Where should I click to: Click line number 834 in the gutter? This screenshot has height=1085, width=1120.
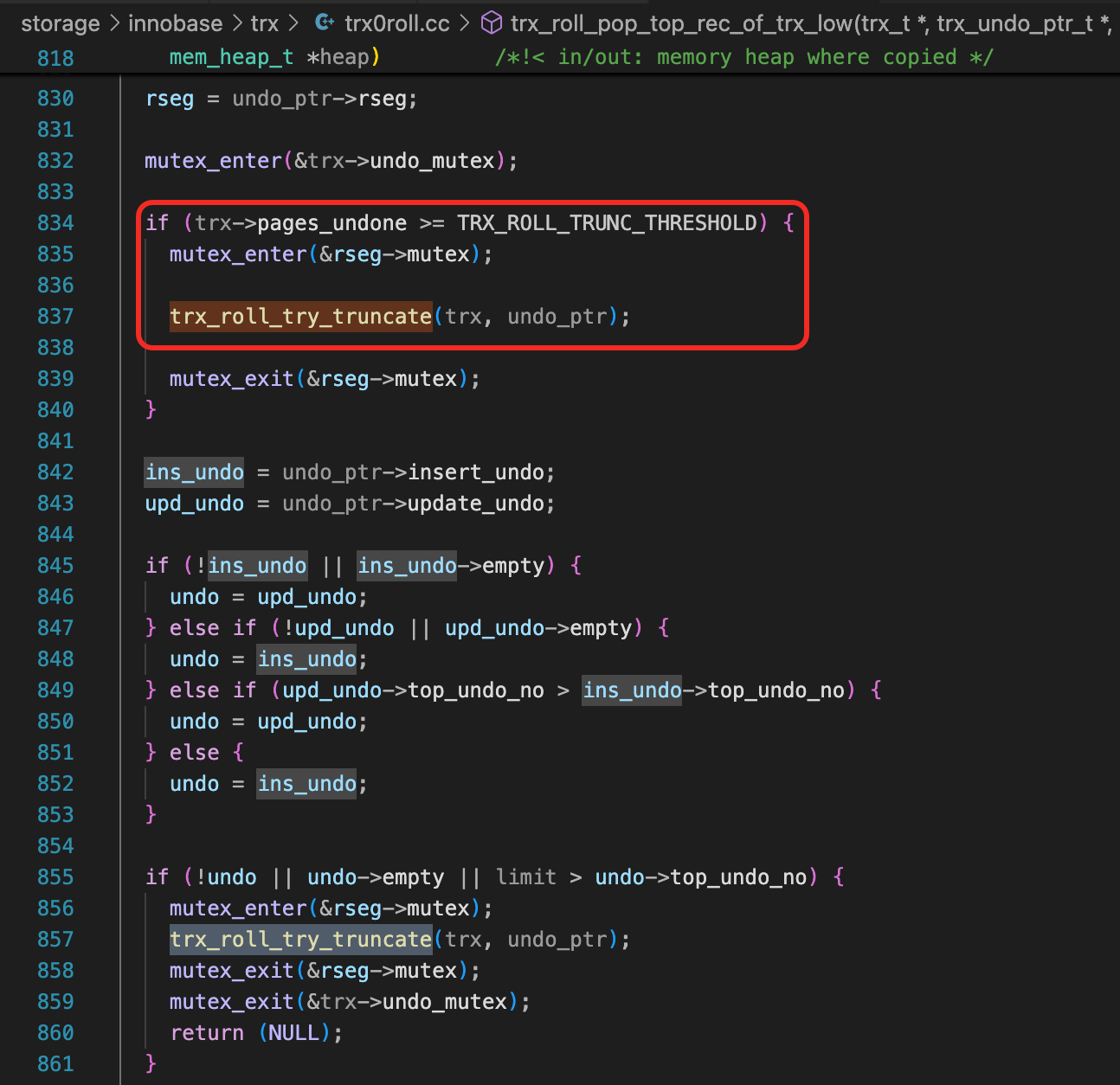pyautogui.click(x=55, y=223)
